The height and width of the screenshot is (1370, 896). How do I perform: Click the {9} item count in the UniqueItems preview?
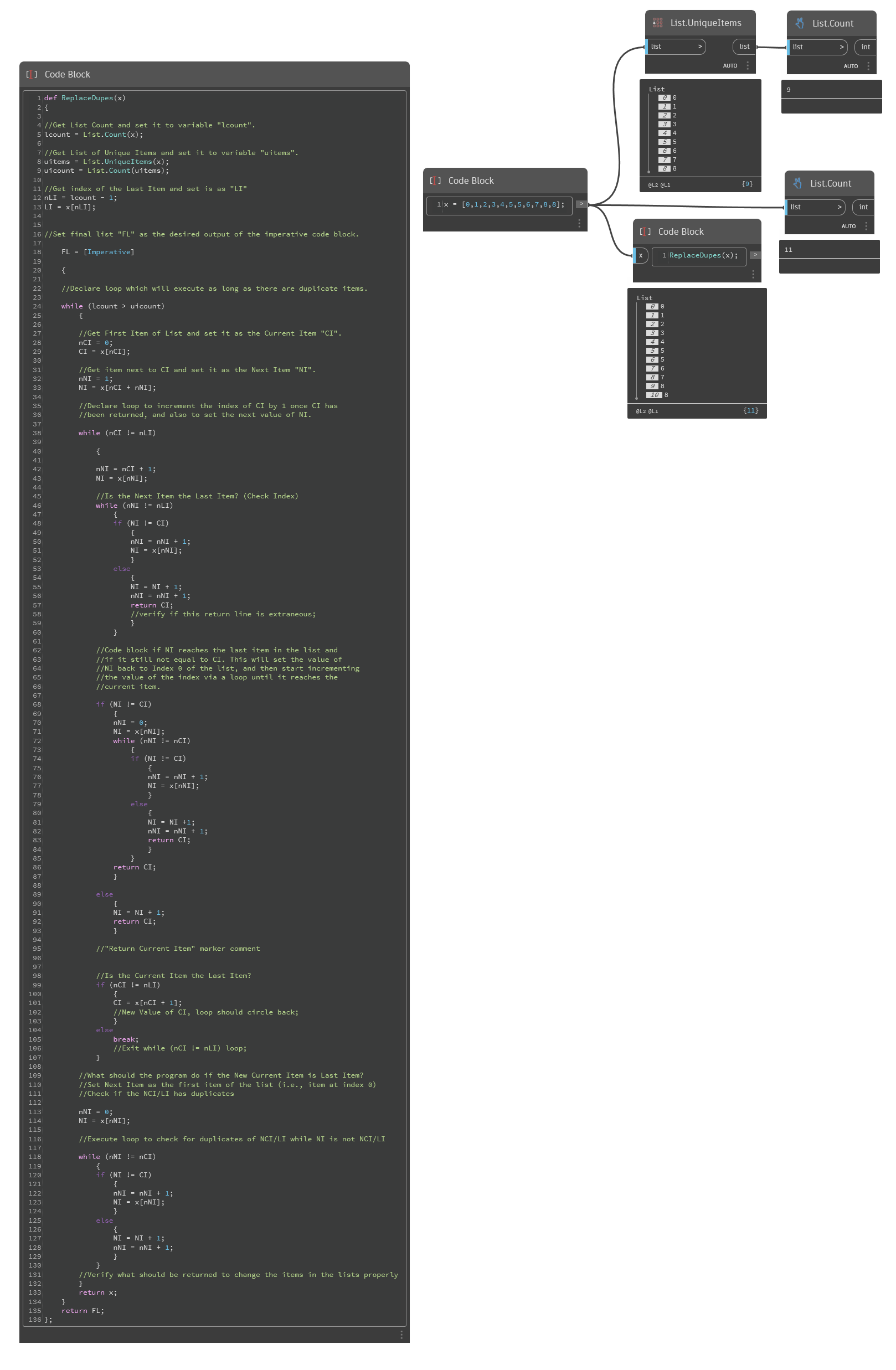pyautogui.click(x=748, y=184)
